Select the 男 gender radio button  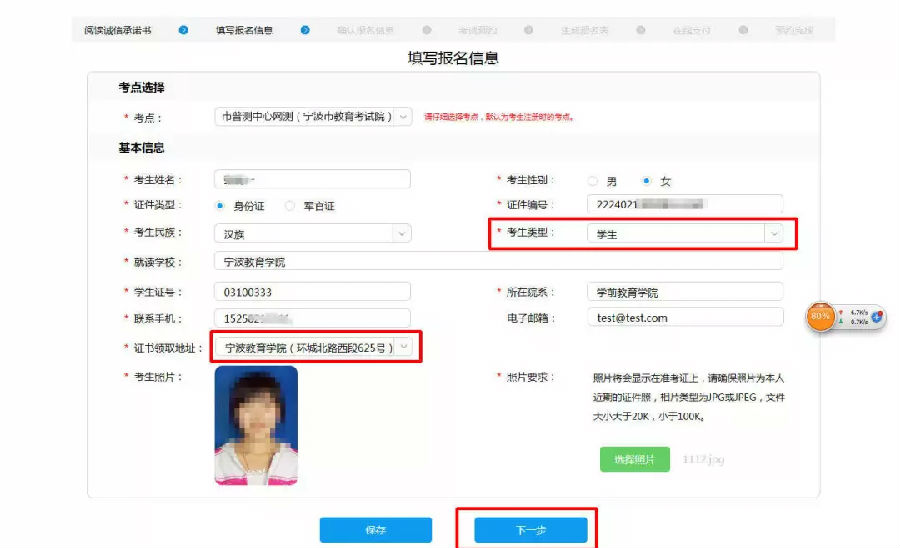pos(593,181)
